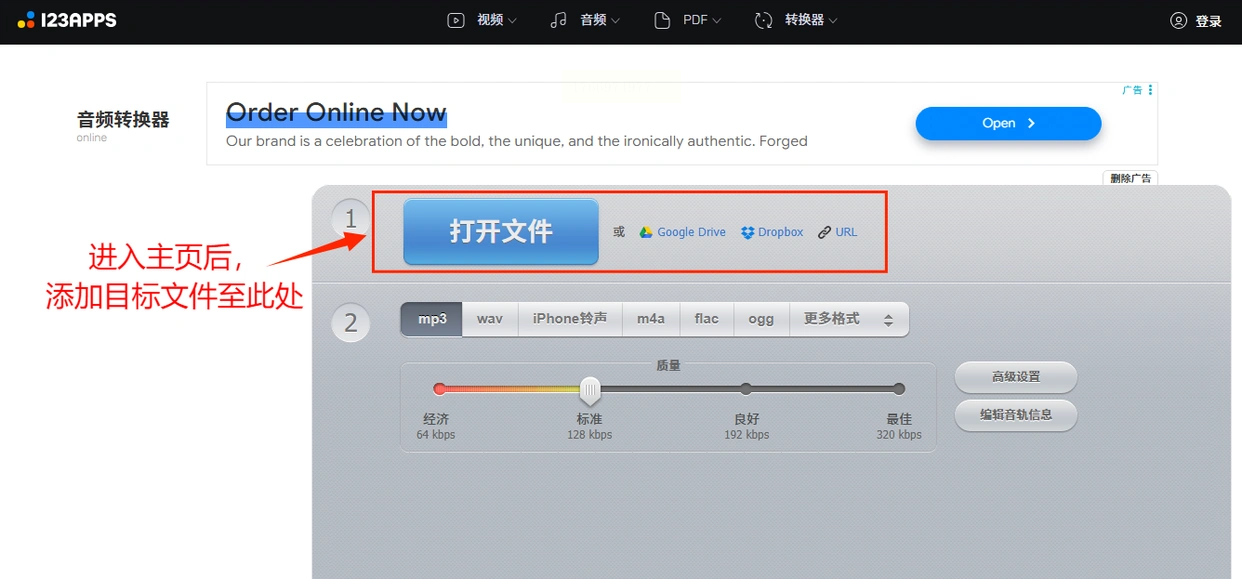Click the video play icon in navbar

456,20
